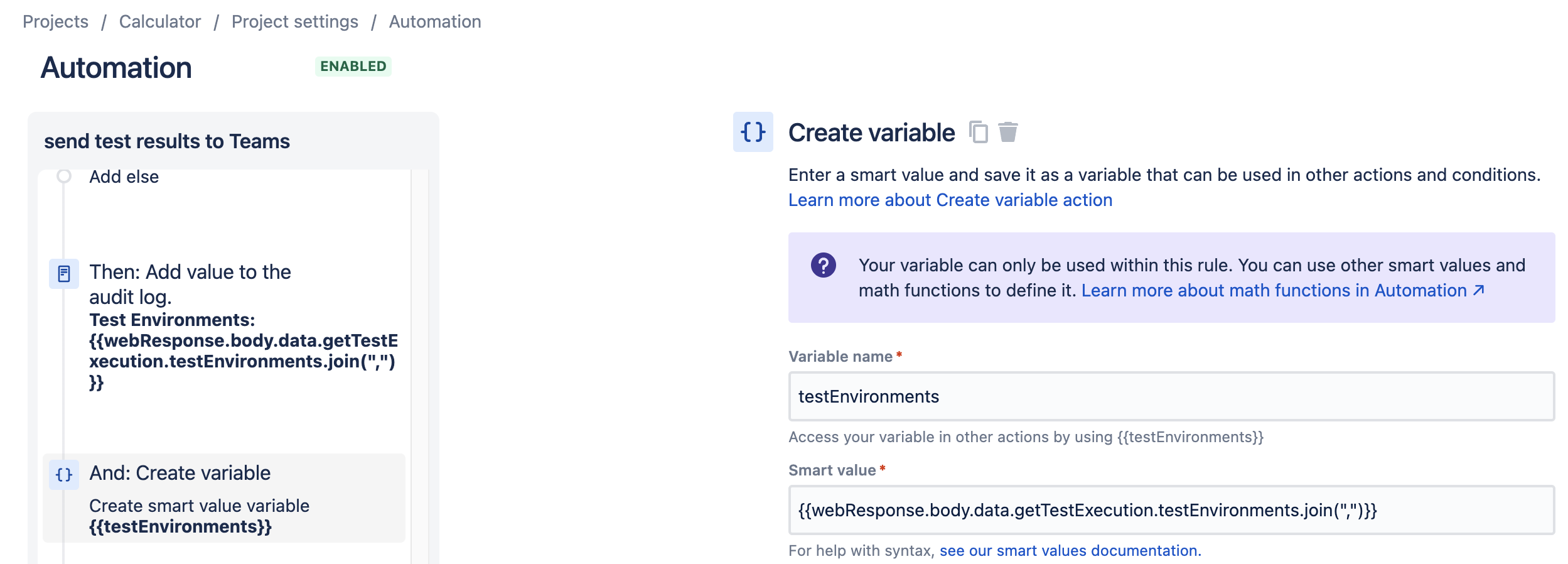Open Learn more about Create variable action
The width and height of the screenshot is (1568, 564).
click(950, 200)
